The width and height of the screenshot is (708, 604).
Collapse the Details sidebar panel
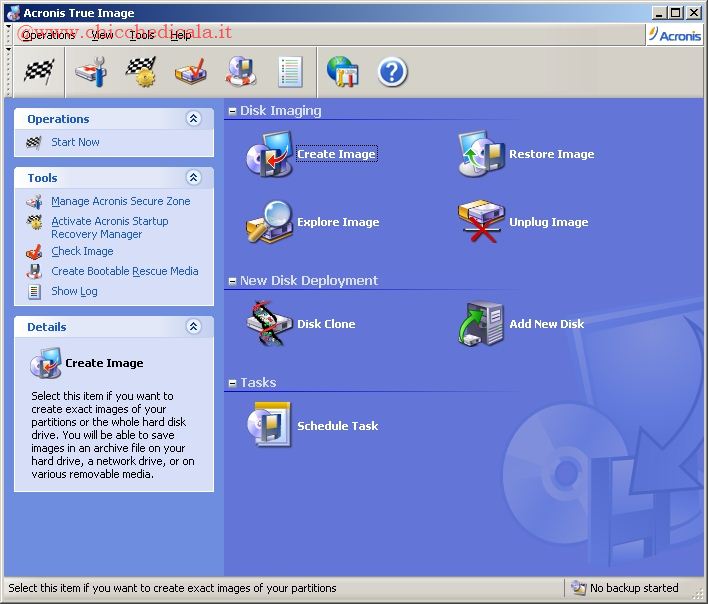[194, 327]
